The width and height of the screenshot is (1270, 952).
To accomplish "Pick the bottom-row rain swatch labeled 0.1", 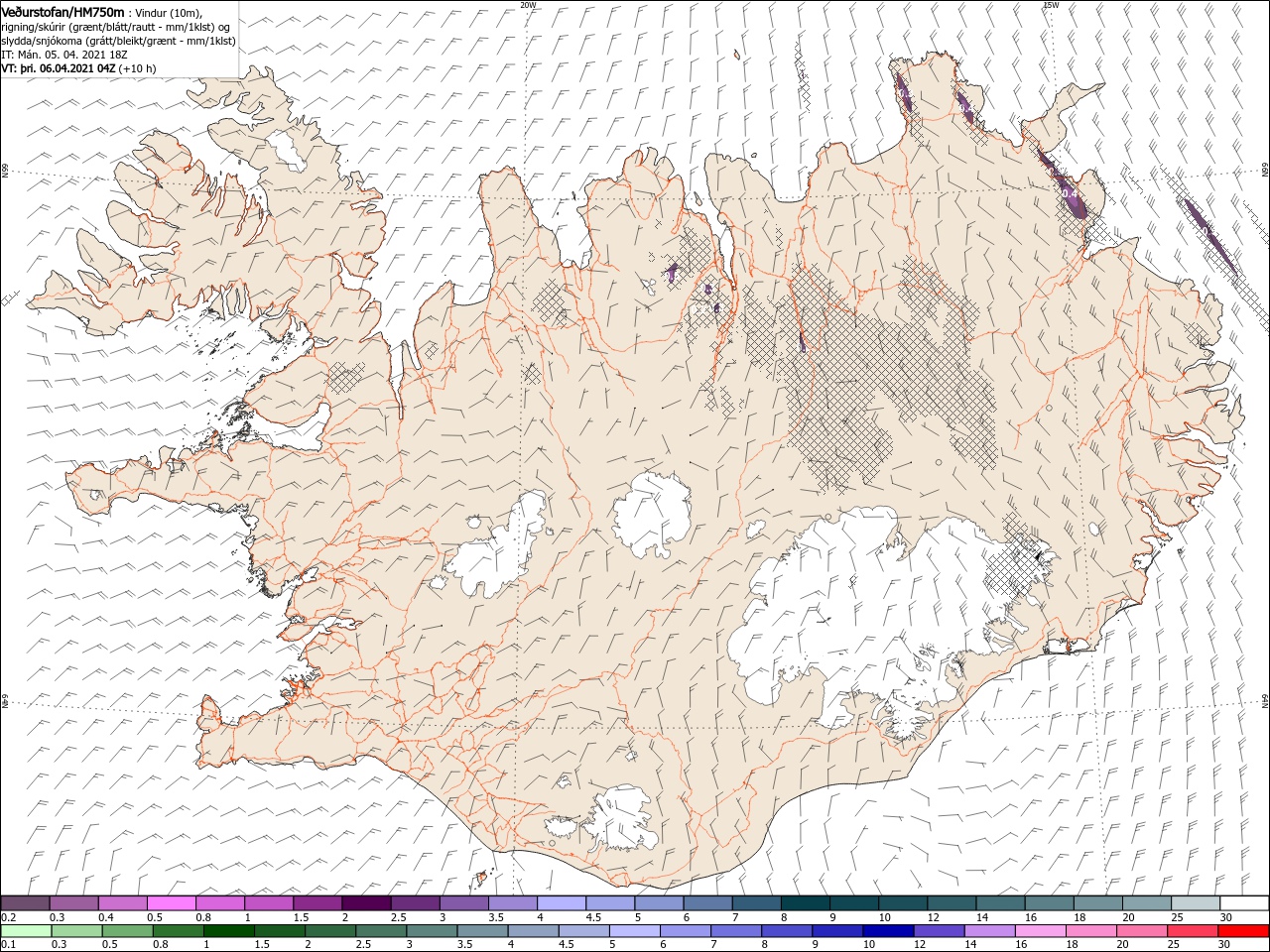I will (x=26, y=931).
